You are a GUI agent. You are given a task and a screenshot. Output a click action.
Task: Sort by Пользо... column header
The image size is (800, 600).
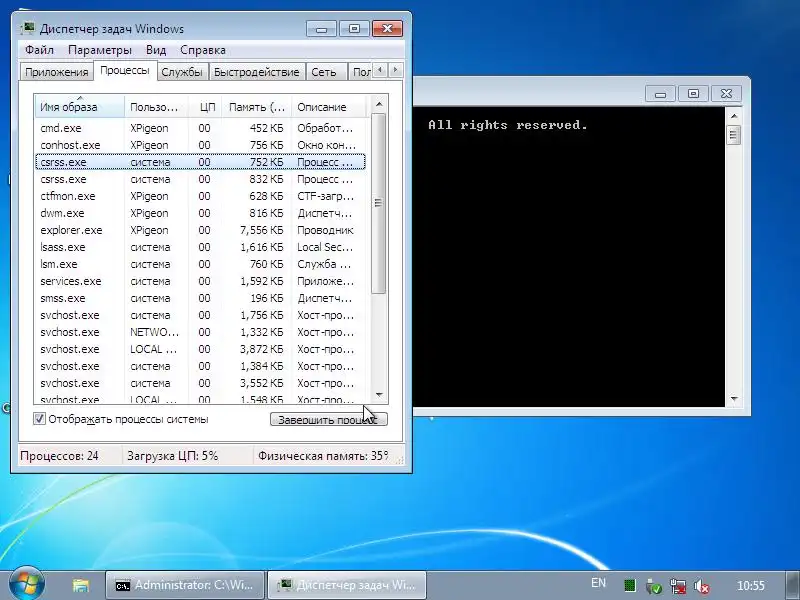pyautogui.click(x=156, y=107)
